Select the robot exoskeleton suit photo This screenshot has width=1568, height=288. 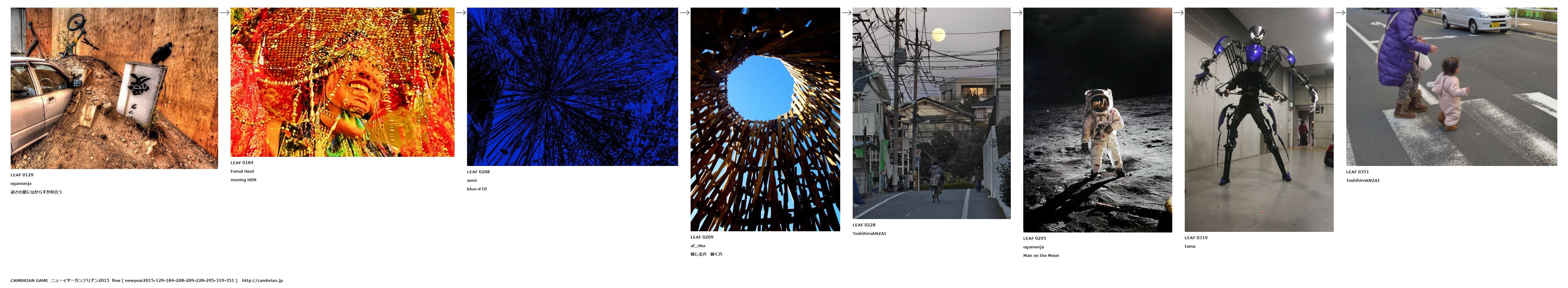[1259, 120]
